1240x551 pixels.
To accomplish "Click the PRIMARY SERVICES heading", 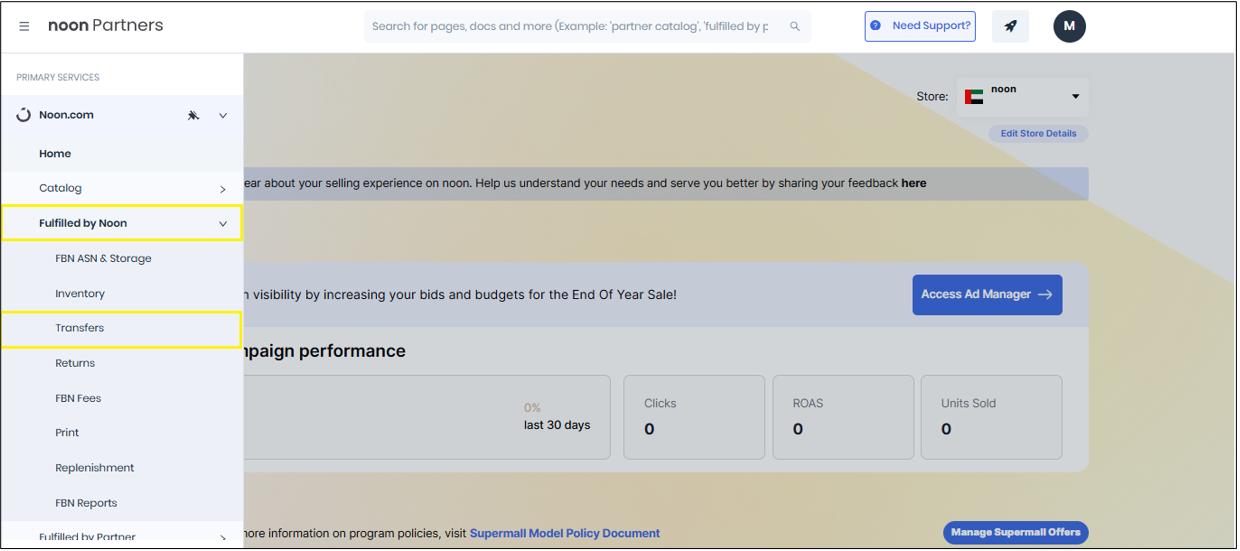I will 58,78.
